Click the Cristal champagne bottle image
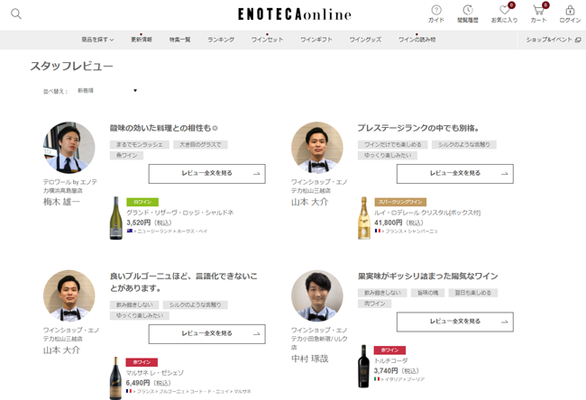This screenshot has height=400, width=586. point(364,218)
